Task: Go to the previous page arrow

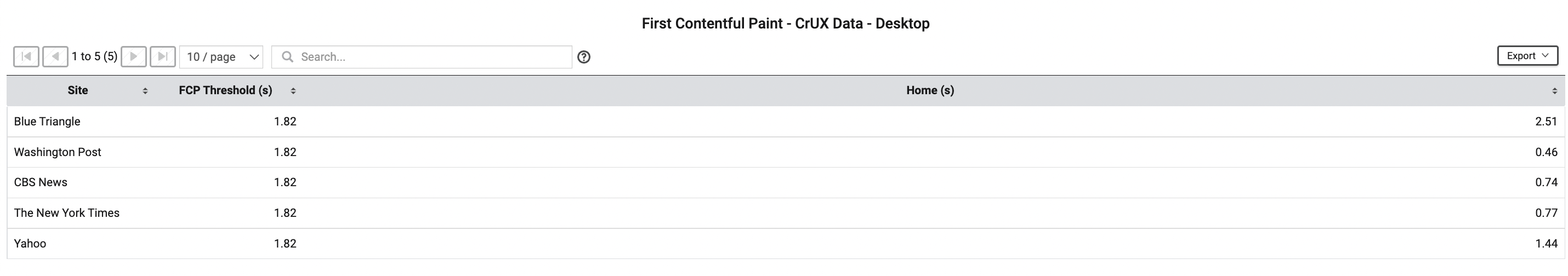Action: pyautogui.click(x=55, y=56)
